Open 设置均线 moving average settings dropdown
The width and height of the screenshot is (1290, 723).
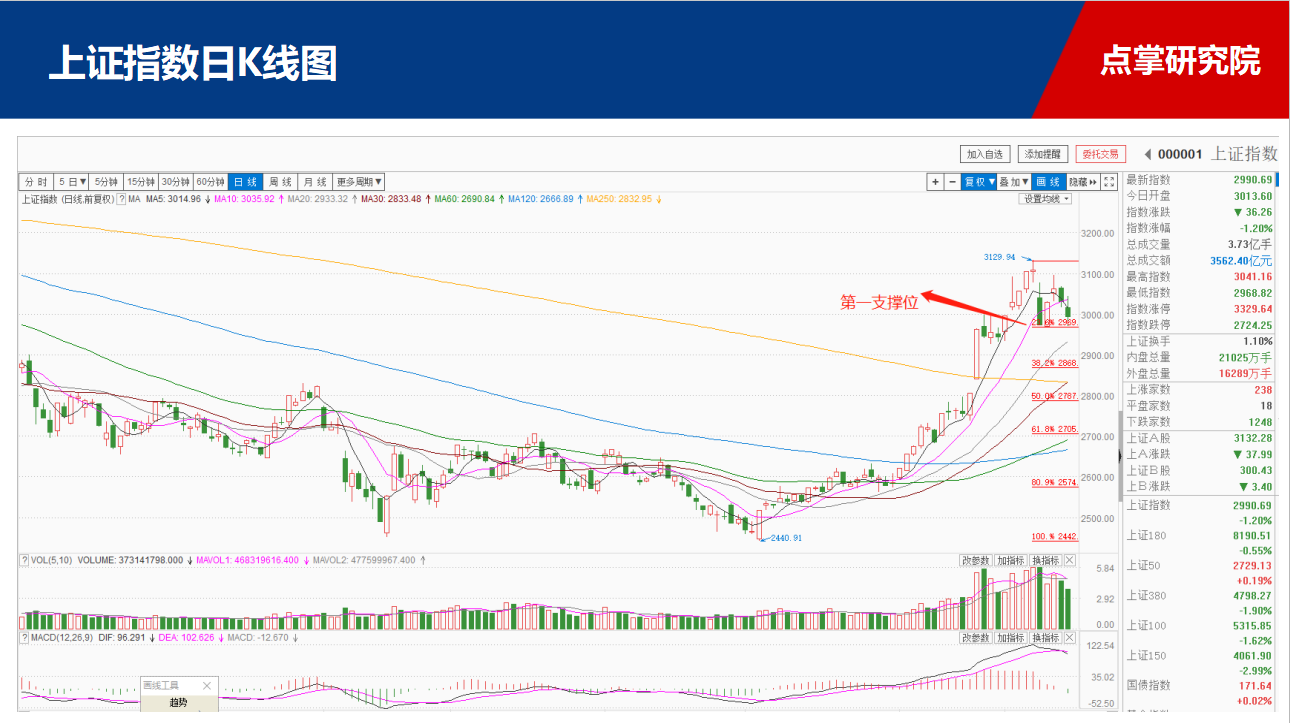pyautogui.click(x=1045, y=199)
